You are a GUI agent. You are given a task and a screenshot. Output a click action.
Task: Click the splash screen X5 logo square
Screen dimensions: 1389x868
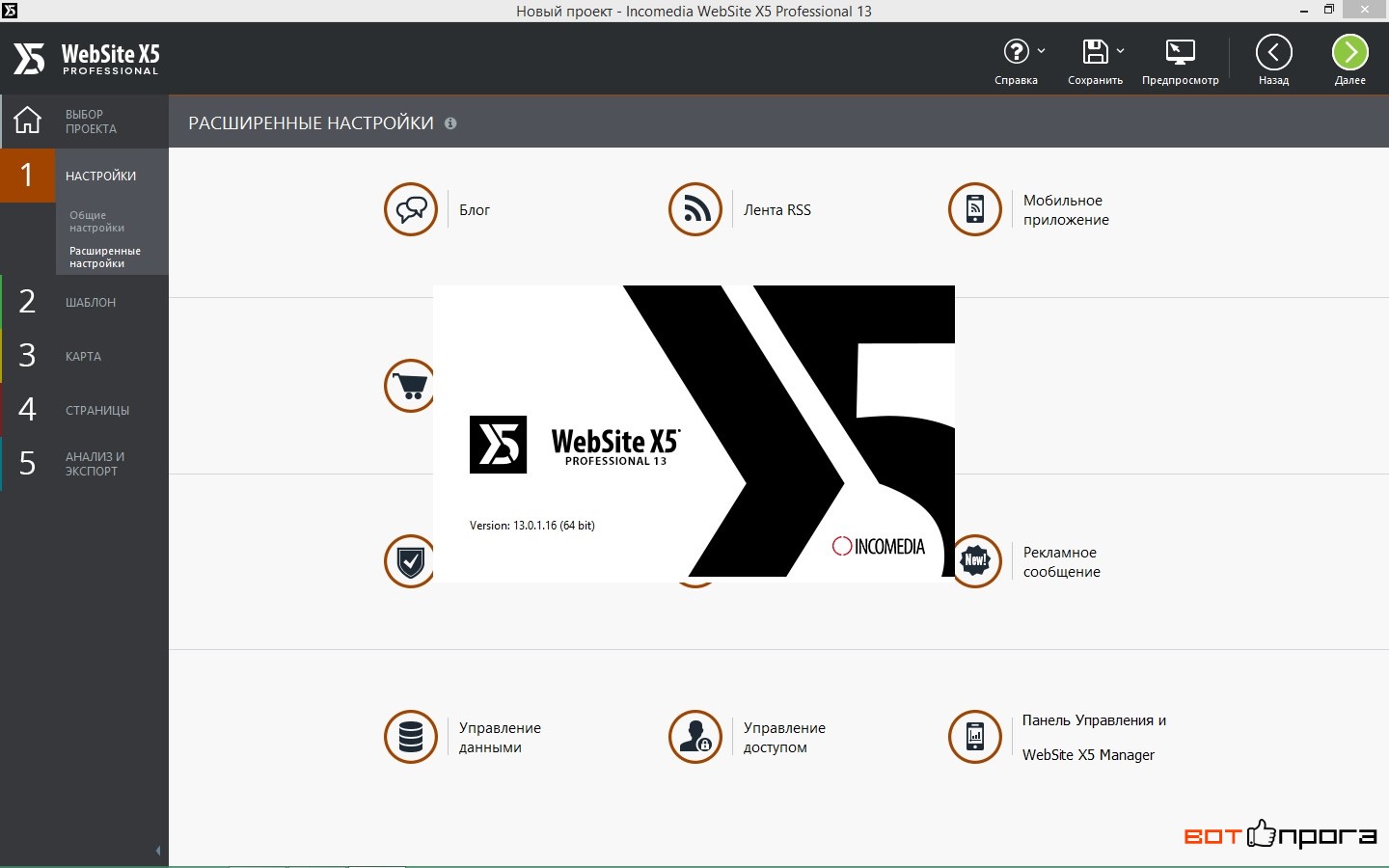(498, 445)
